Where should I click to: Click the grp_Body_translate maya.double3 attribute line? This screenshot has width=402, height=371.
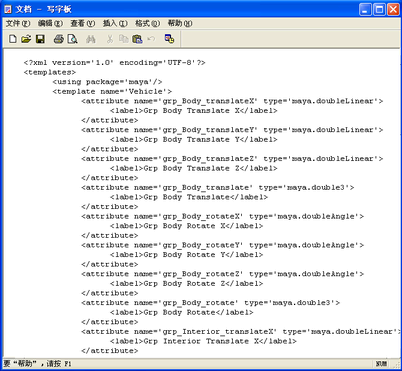[x=218, y=188]
